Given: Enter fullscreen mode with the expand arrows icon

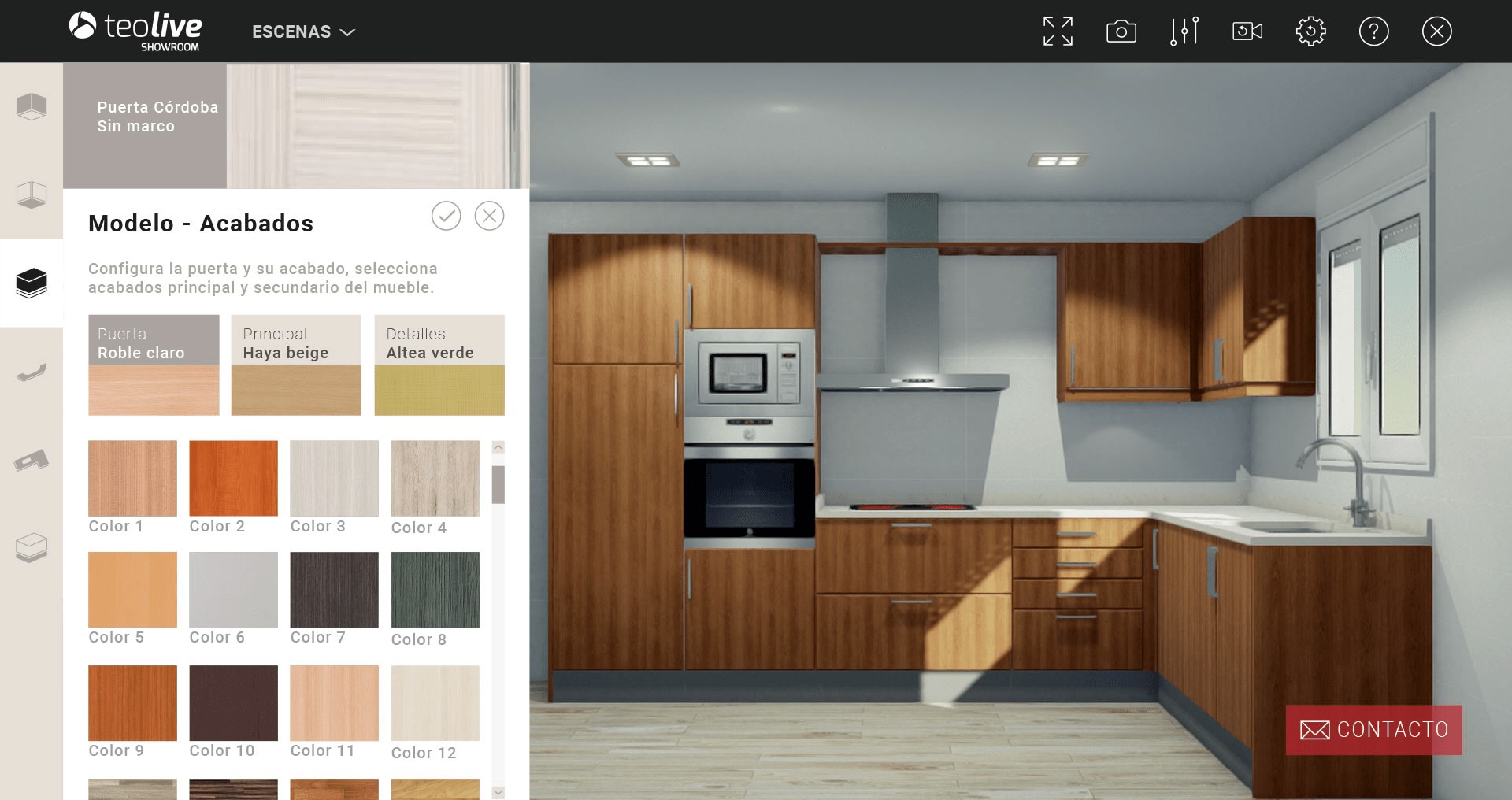Looking at the screenshot, I should click(1058, 31).
